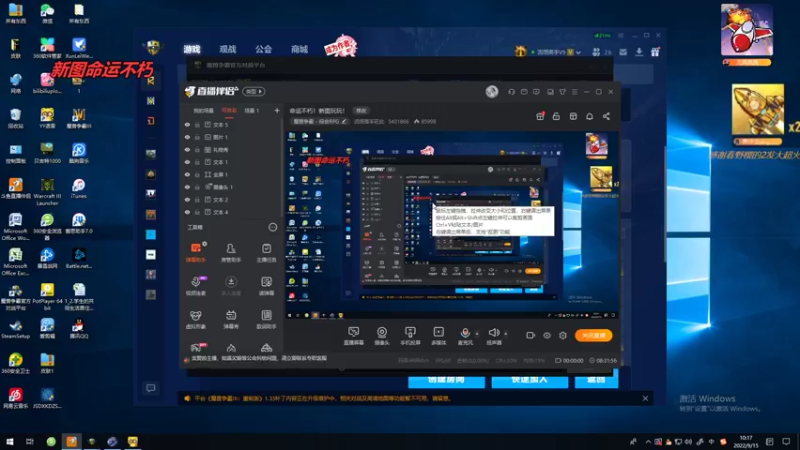Switch to 我的场景 tab

point(203,110)
